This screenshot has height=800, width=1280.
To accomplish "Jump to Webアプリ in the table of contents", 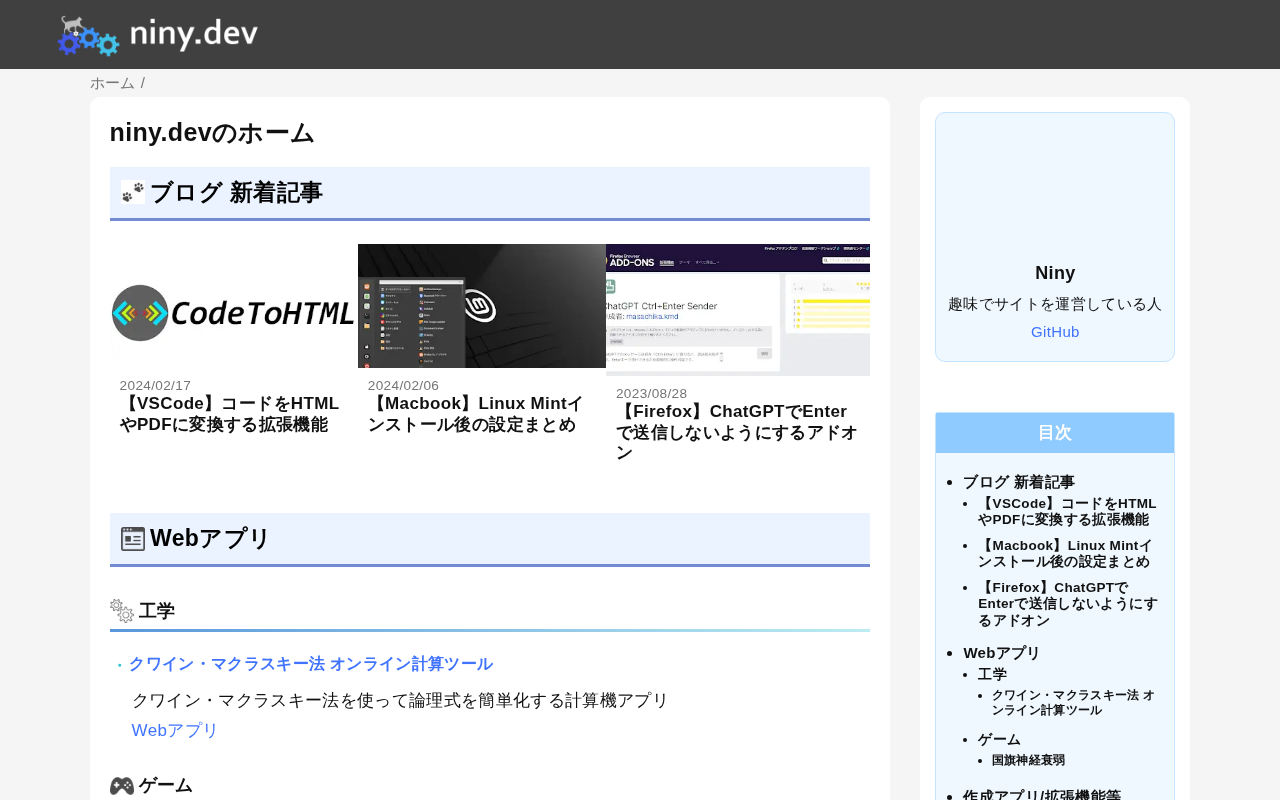I will [1002, 653].
